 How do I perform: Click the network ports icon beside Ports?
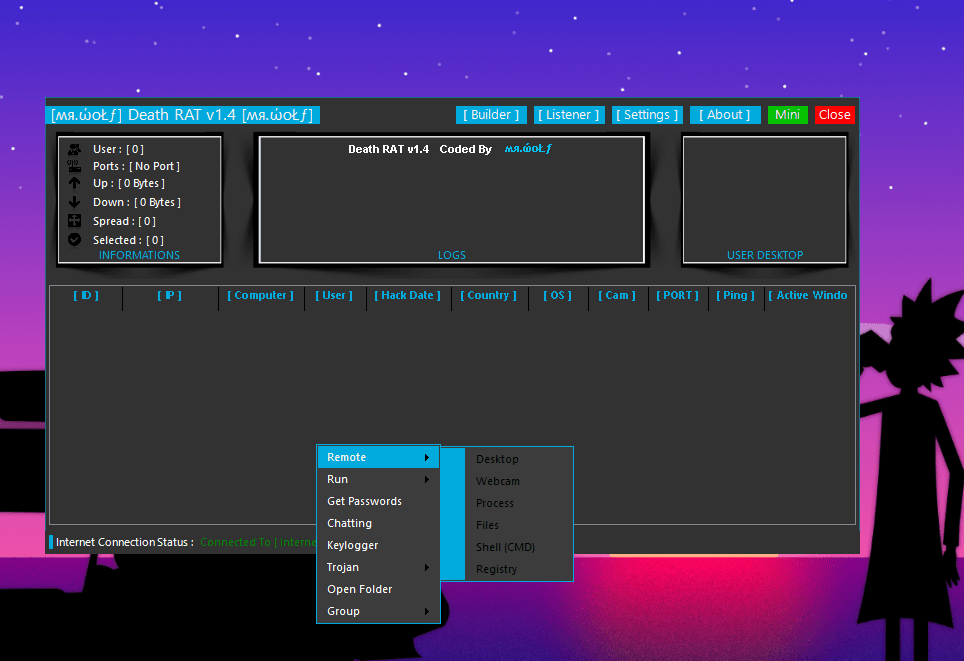click(74, 166)
